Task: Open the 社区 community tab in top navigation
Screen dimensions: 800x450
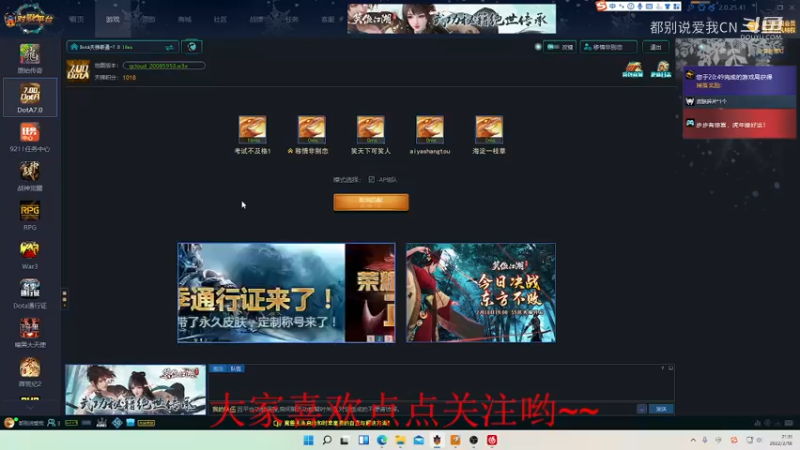Action: pyautogui.click(x=220, y=19)
